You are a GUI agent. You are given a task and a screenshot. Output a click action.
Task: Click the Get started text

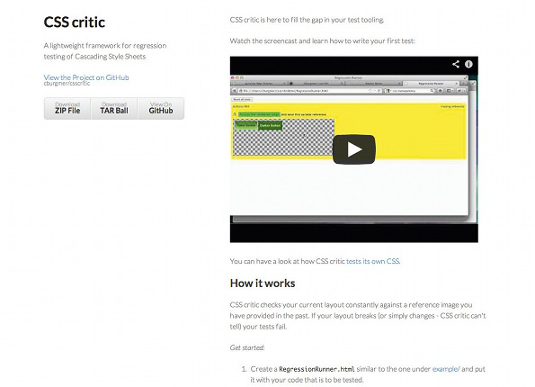[x=247, y=348]
